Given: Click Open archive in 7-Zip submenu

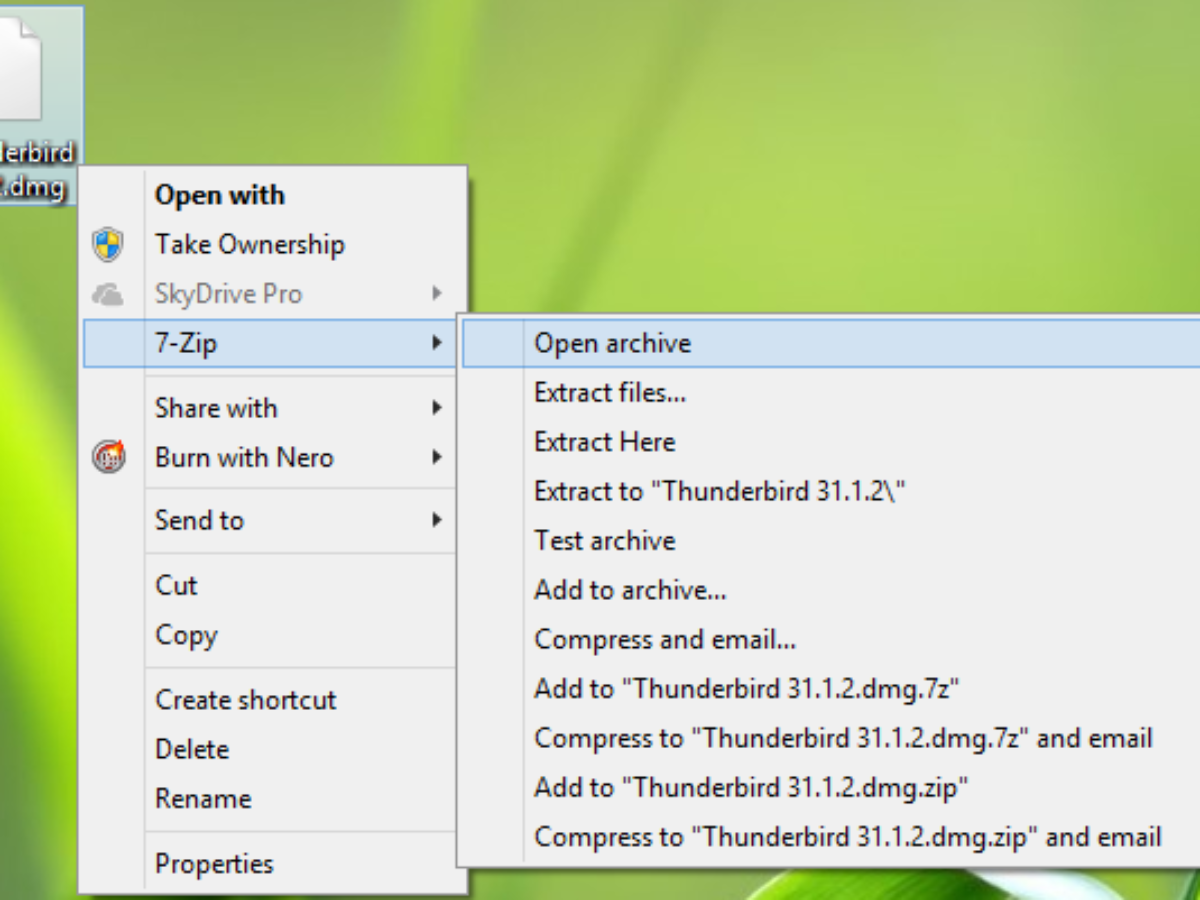Looking at the screenshot, I should click(x=831, y=343).
